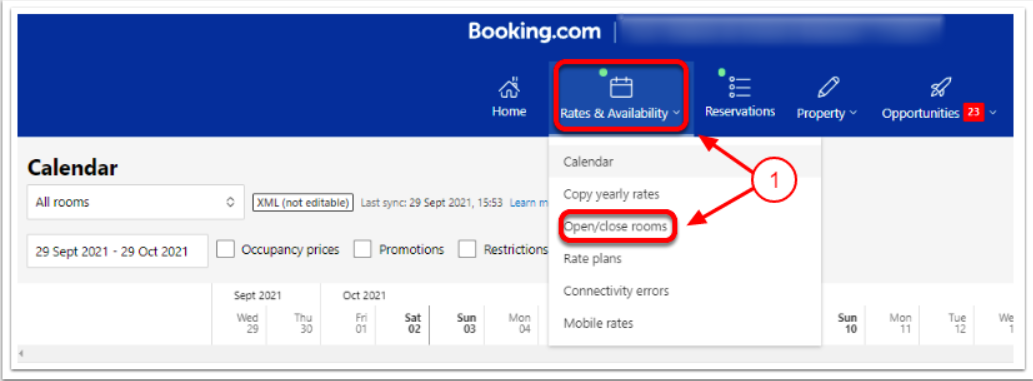Expand the Property menu chevron
The width and height of the screenshot is (1033, 381).
pos(854,113)
